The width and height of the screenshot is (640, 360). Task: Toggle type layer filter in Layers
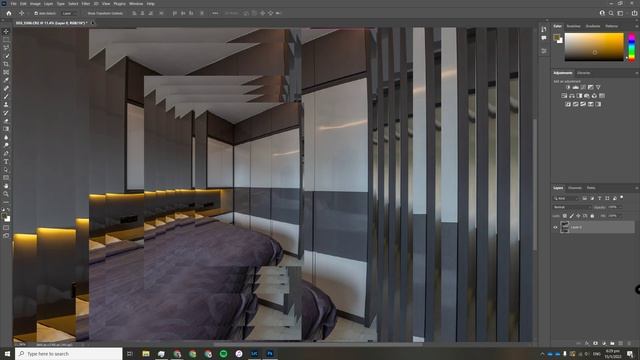[600, 198]
